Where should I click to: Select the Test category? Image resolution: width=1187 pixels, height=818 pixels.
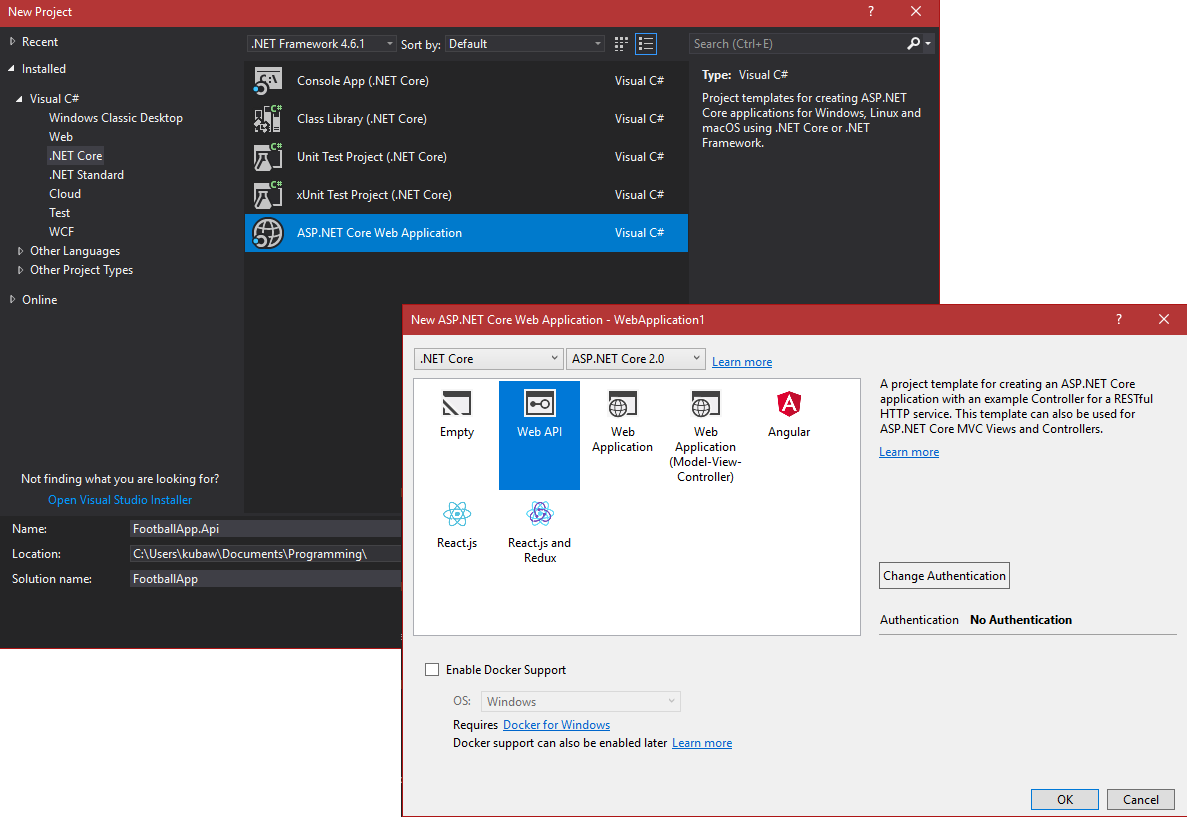pos(60,213)
